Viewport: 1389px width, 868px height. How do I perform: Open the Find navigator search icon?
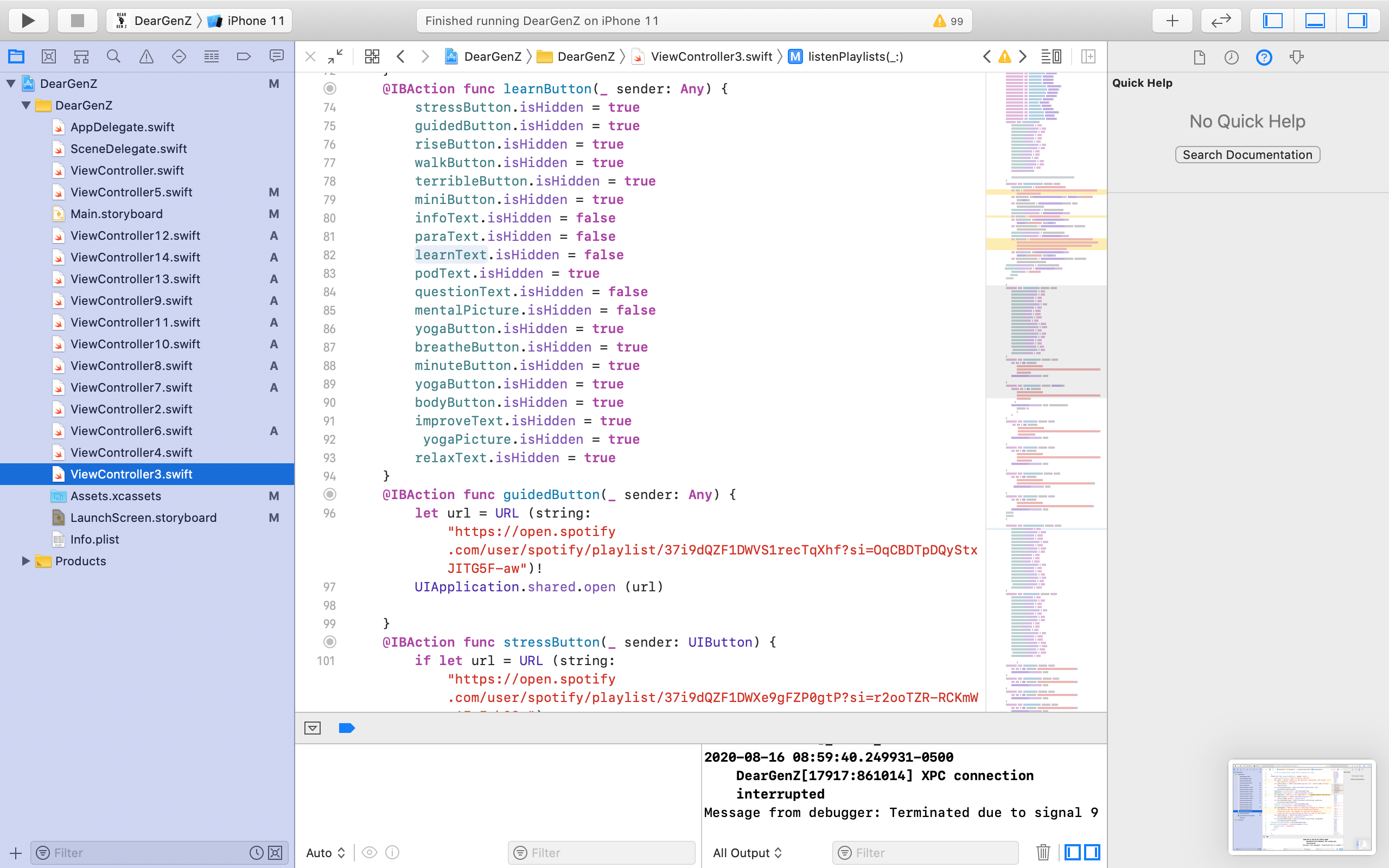pos(113,56)
